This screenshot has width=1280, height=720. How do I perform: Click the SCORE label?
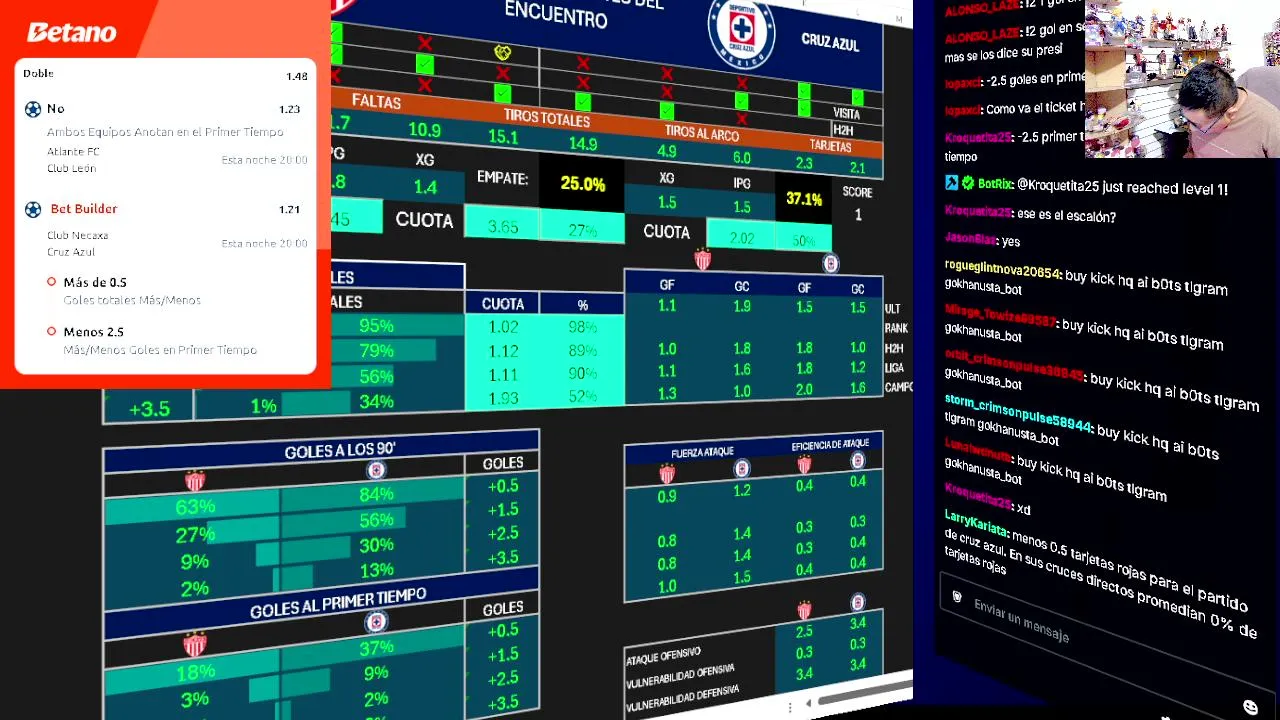[x=857, y=192]
